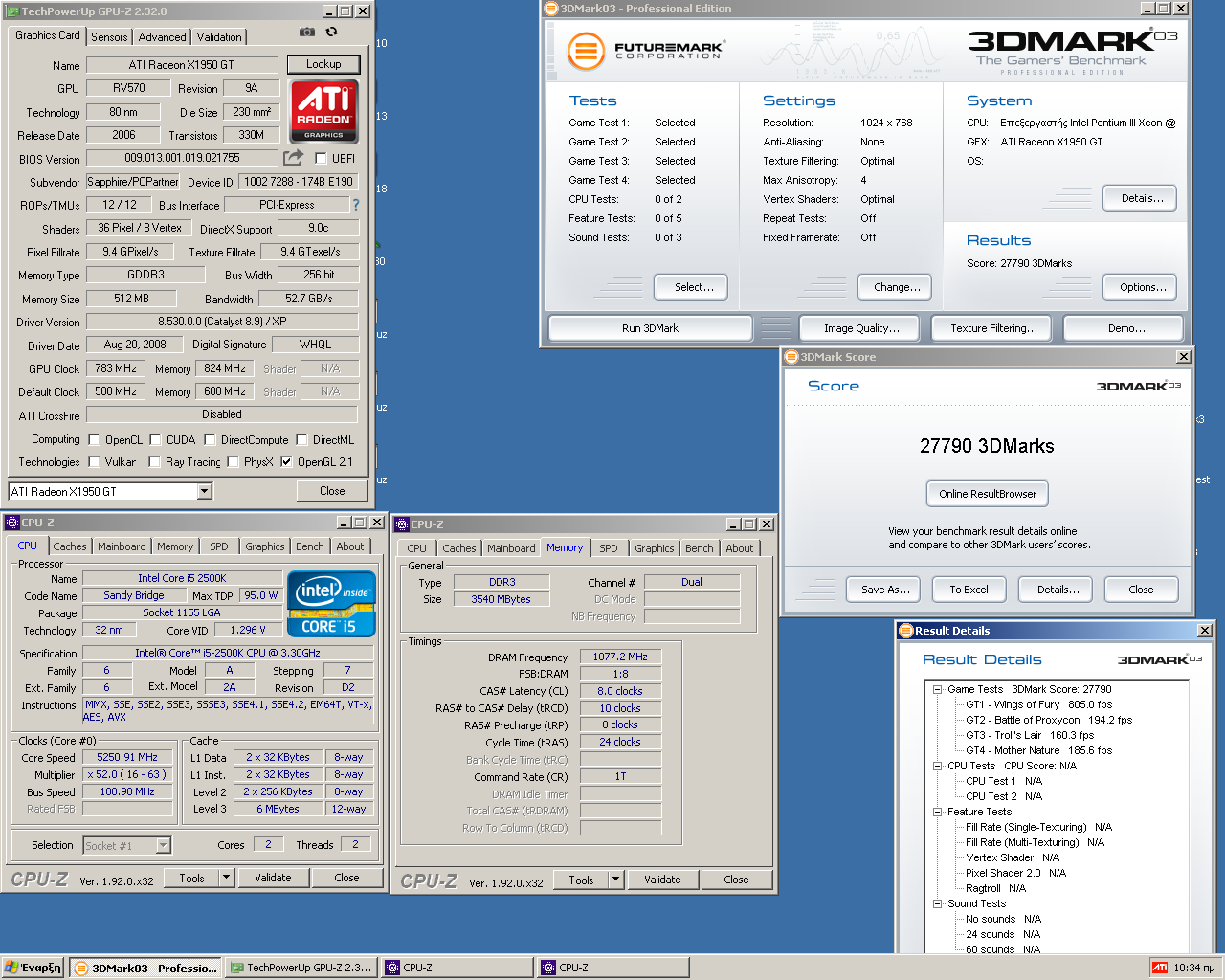
Task: Toggle the Vulkan checkbox
Action: click(x=94, y=461)
